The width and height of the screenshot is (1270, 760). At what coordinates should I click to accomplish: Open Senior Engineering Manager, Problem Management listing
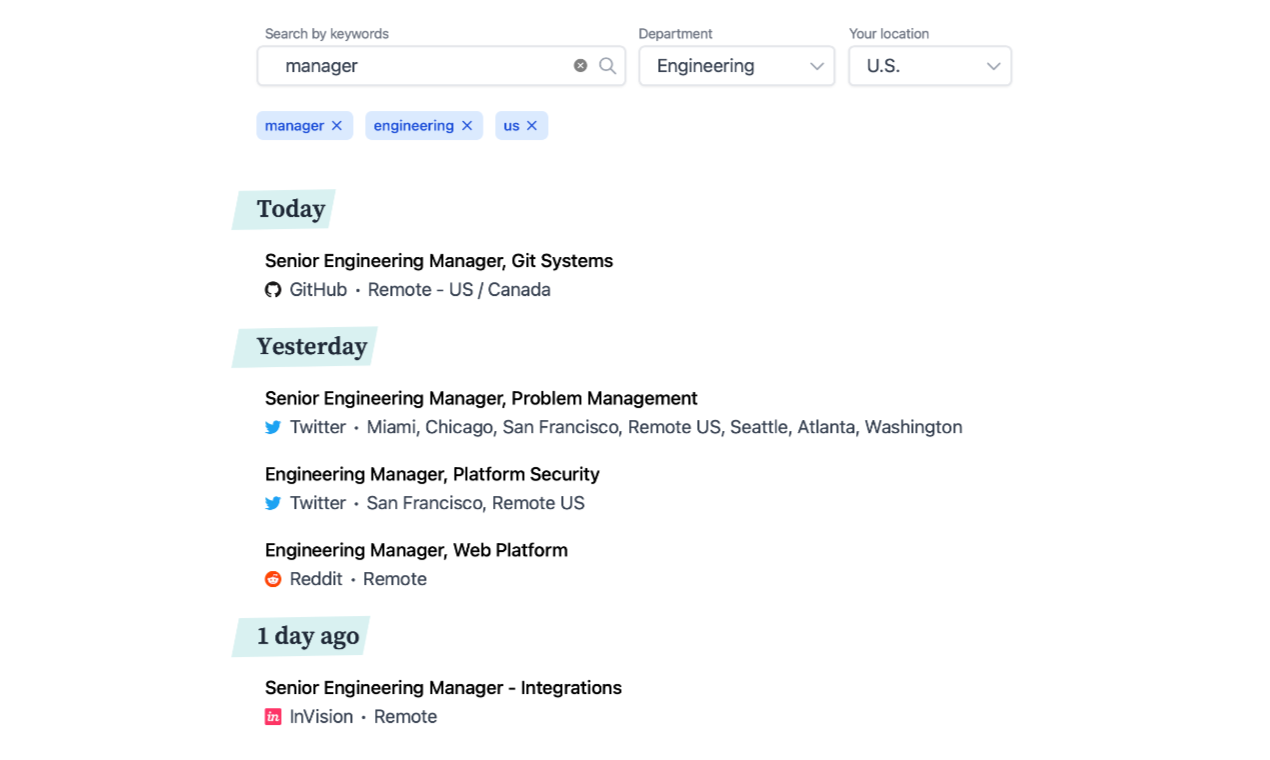pyautogui.click(x=481, y=399)
